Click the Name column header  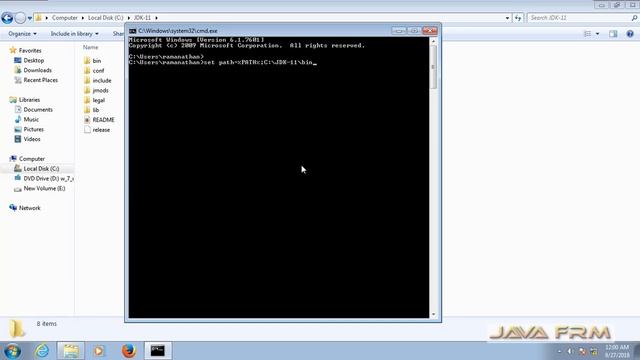(91, 47)
